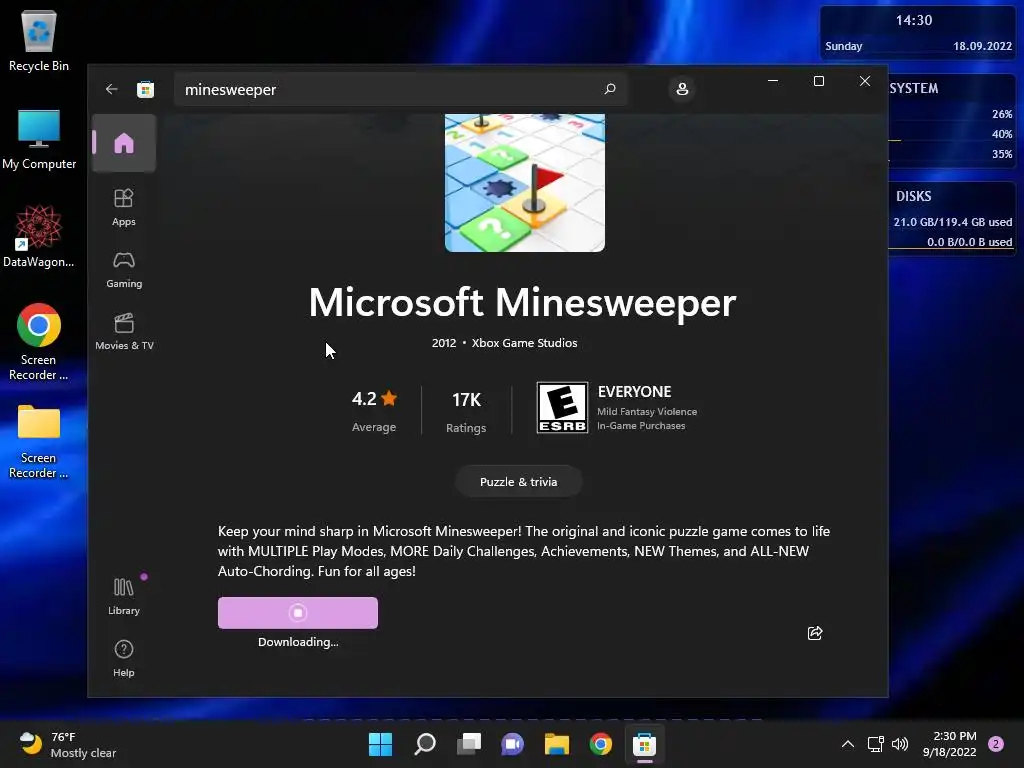Open the taskbar clock showing 2:30 PM
The image size is (1024, 768).
tap(949, 744)
